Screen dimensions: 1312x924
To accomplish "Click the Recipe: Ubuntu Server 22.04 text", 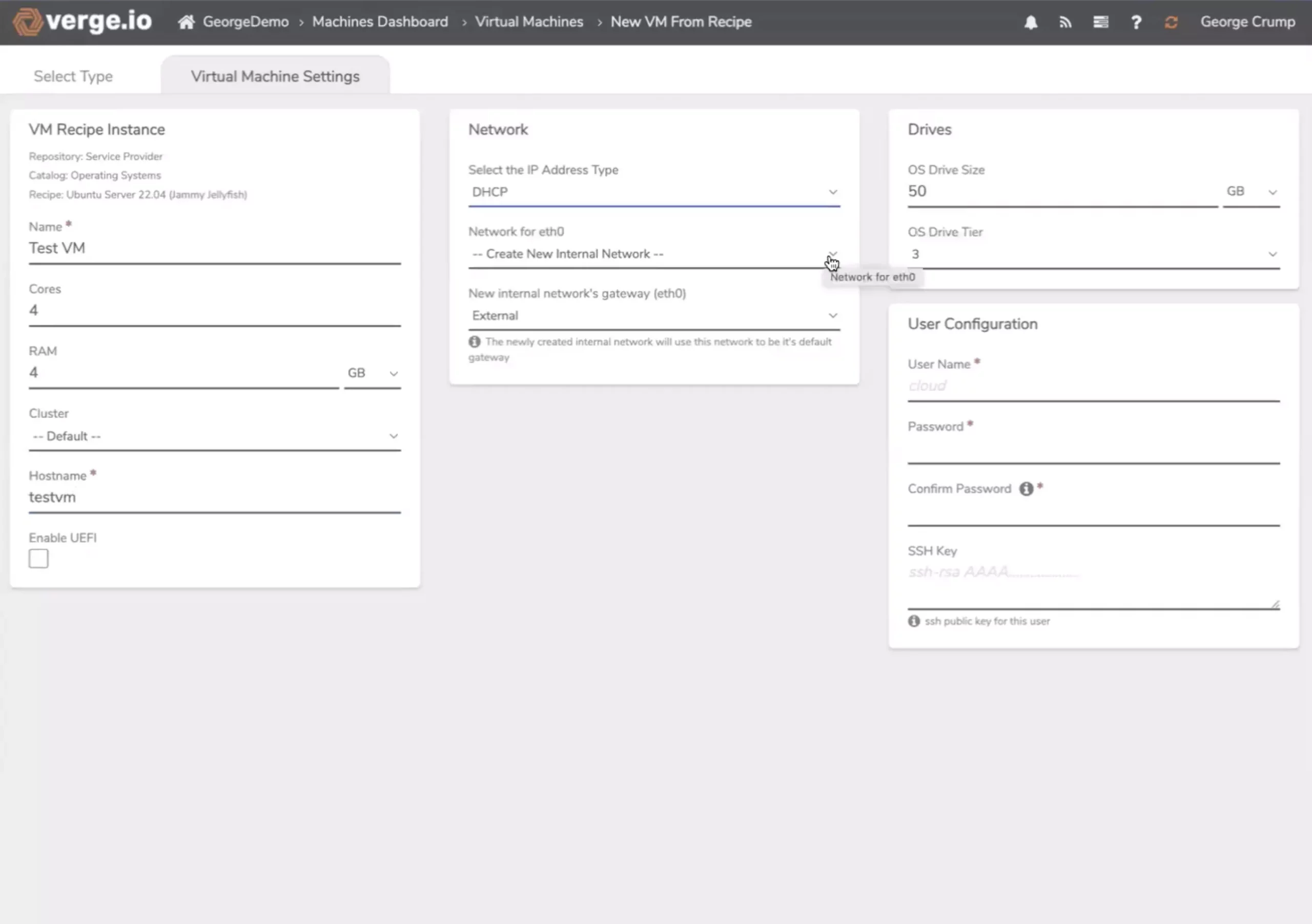I will pyautogui.click(x=138, y=194).
